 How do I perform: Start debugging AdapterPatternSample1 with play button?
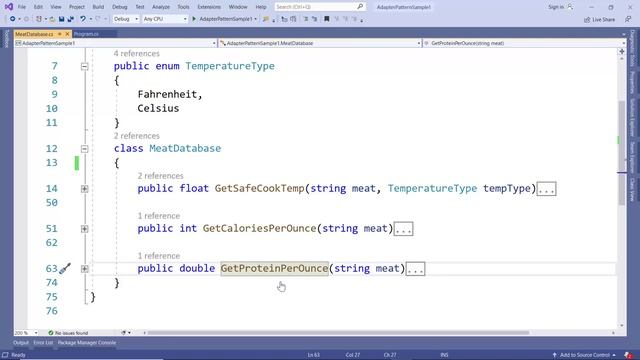(x=194, y=19)
